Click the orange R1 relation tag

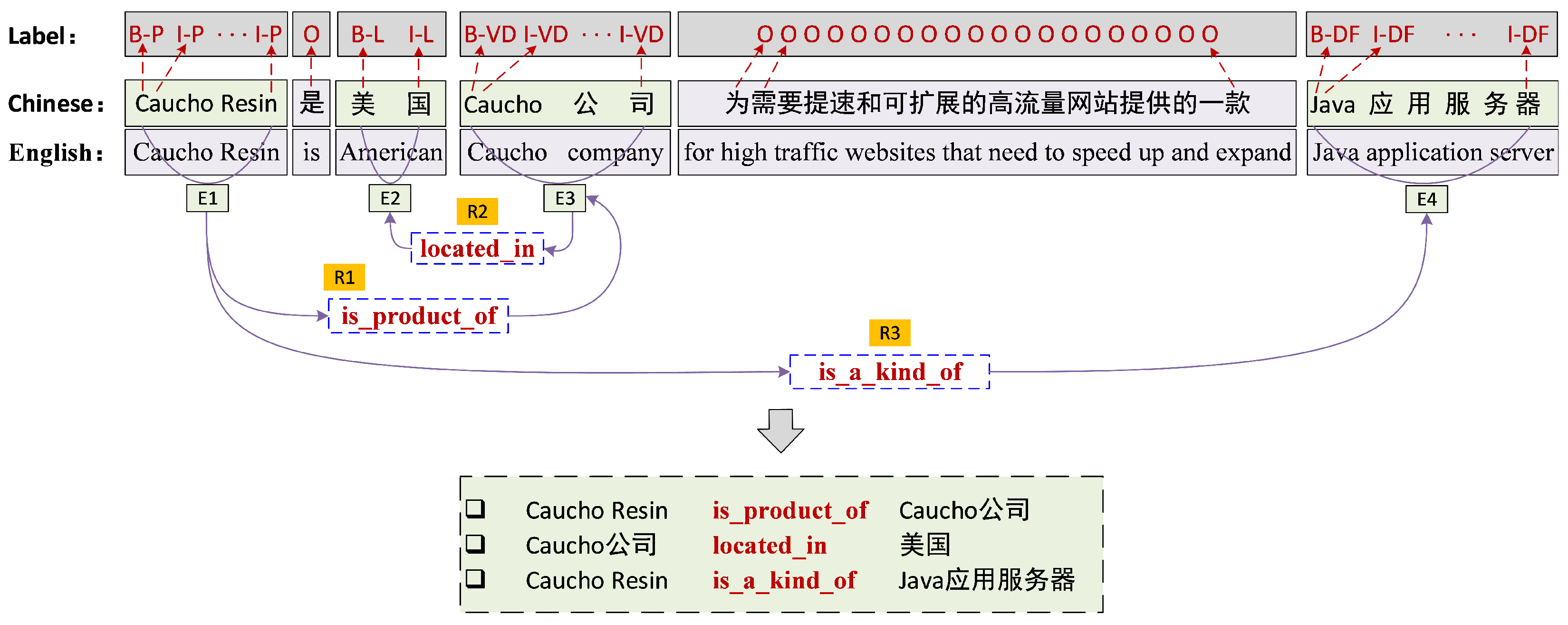tap(344, 277)
